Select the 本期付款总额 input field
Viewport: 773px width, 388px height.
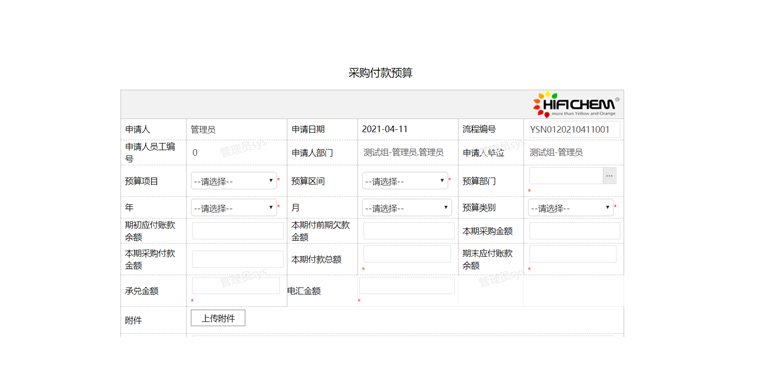[407, 254]
